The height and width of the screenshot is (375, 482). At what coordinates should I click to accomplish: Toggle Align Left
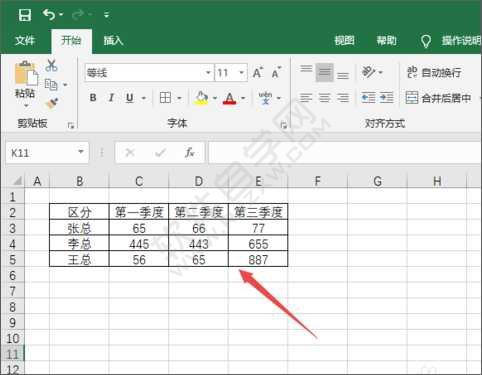(306, 98)
